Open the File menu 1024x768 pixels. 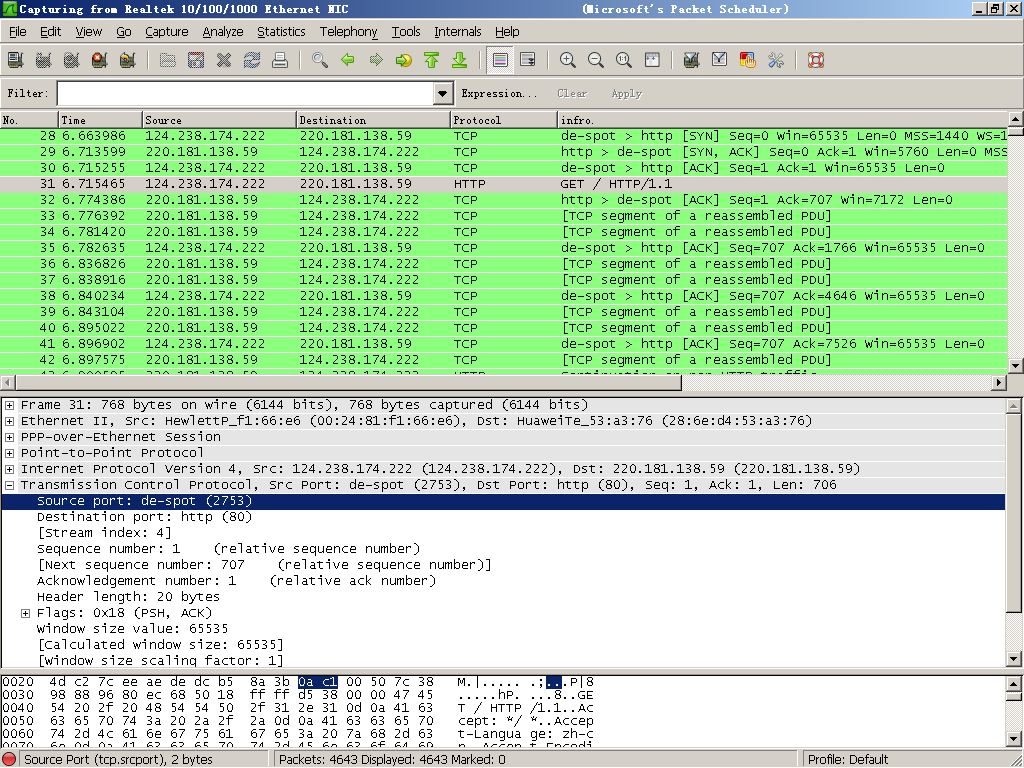pos(18,31)
